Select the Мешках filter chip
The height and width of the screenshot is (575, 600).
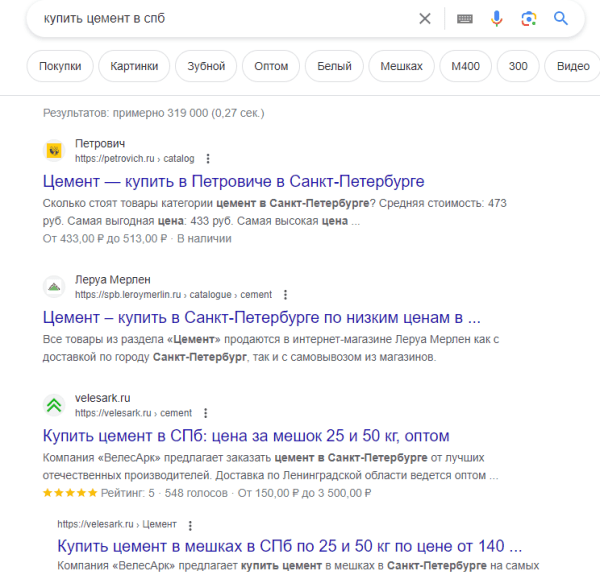[x=401, y=66]
